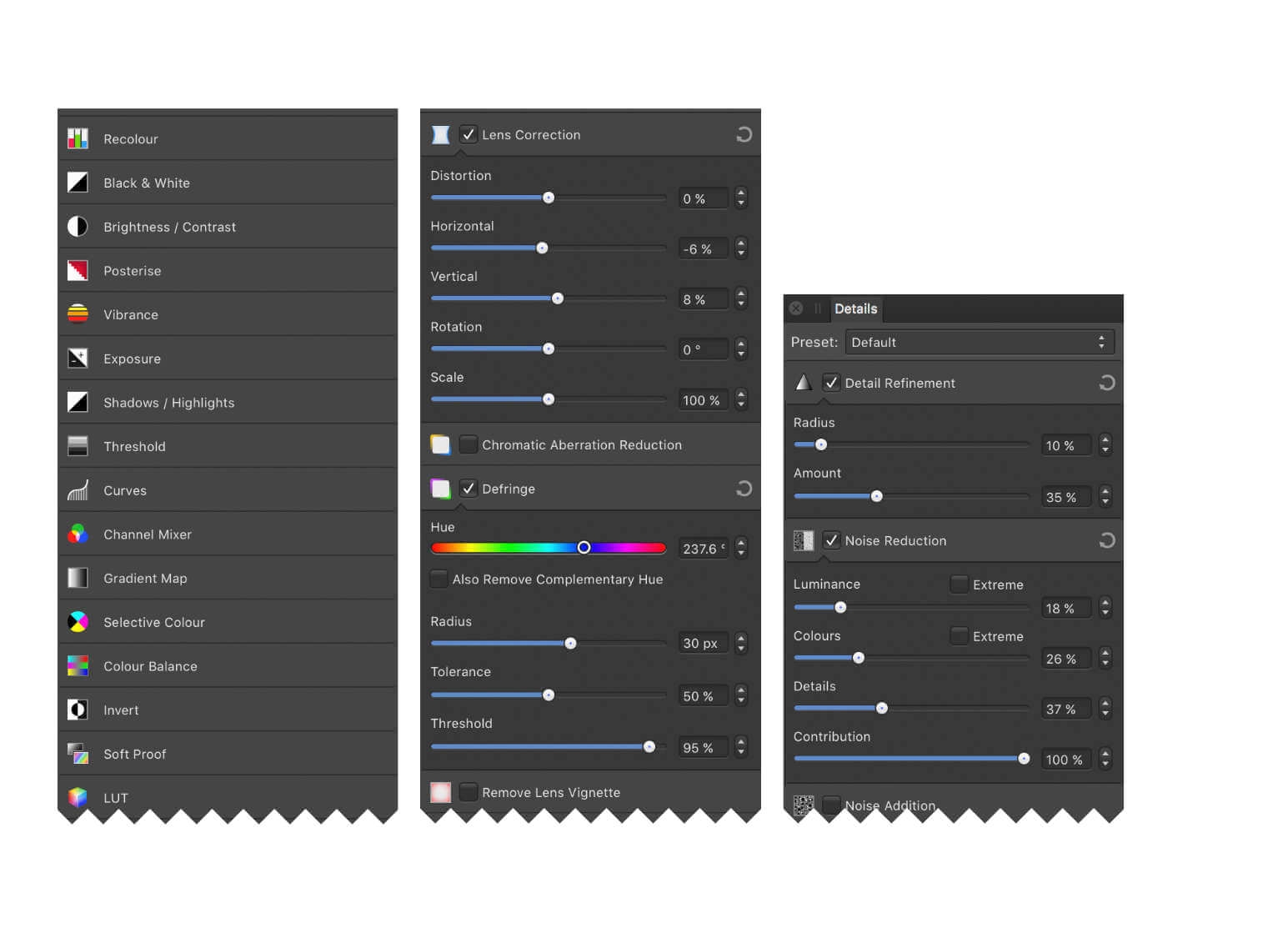Open the Preset dropdown set to Default
The width and height of the screenshot is (1288, 928).
pos(979,342)
